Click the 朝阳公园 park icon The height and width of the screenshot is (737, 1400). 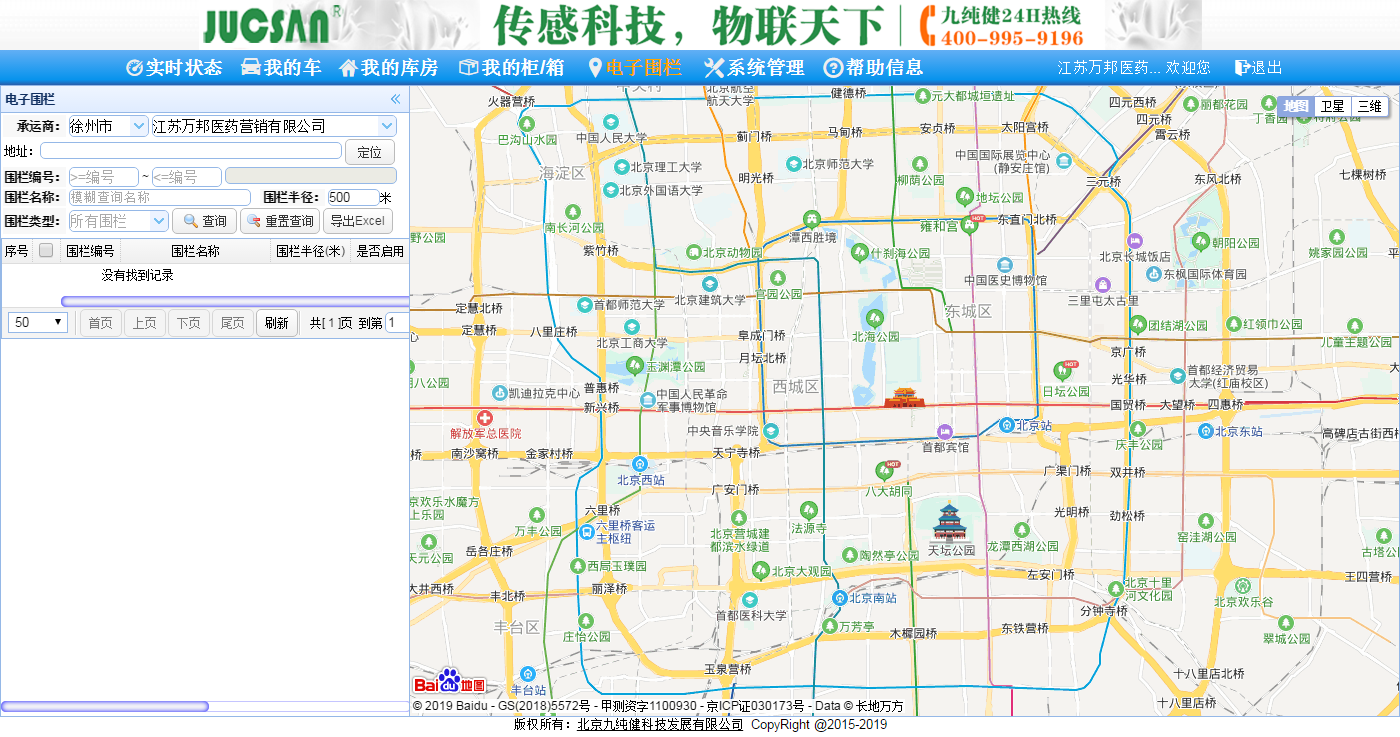tap(1201, 241)
